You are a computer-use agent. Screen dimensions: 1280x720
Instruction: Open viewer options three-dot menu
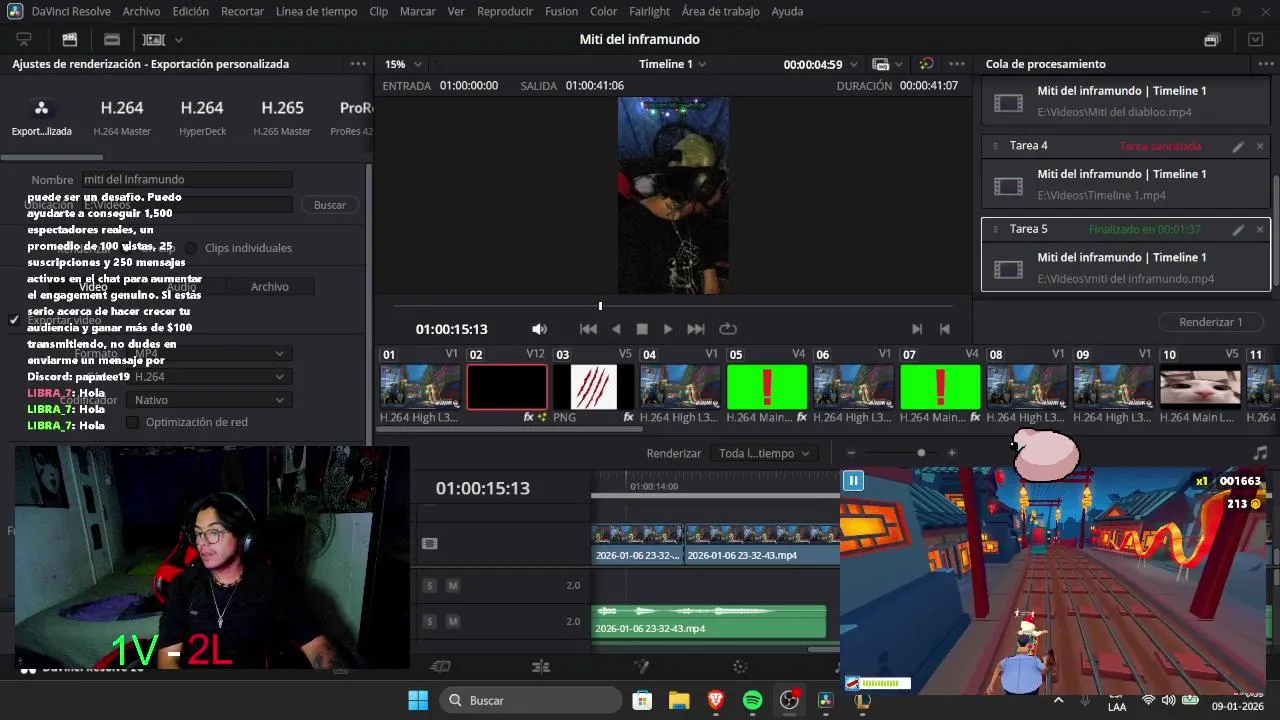[957, 64]
